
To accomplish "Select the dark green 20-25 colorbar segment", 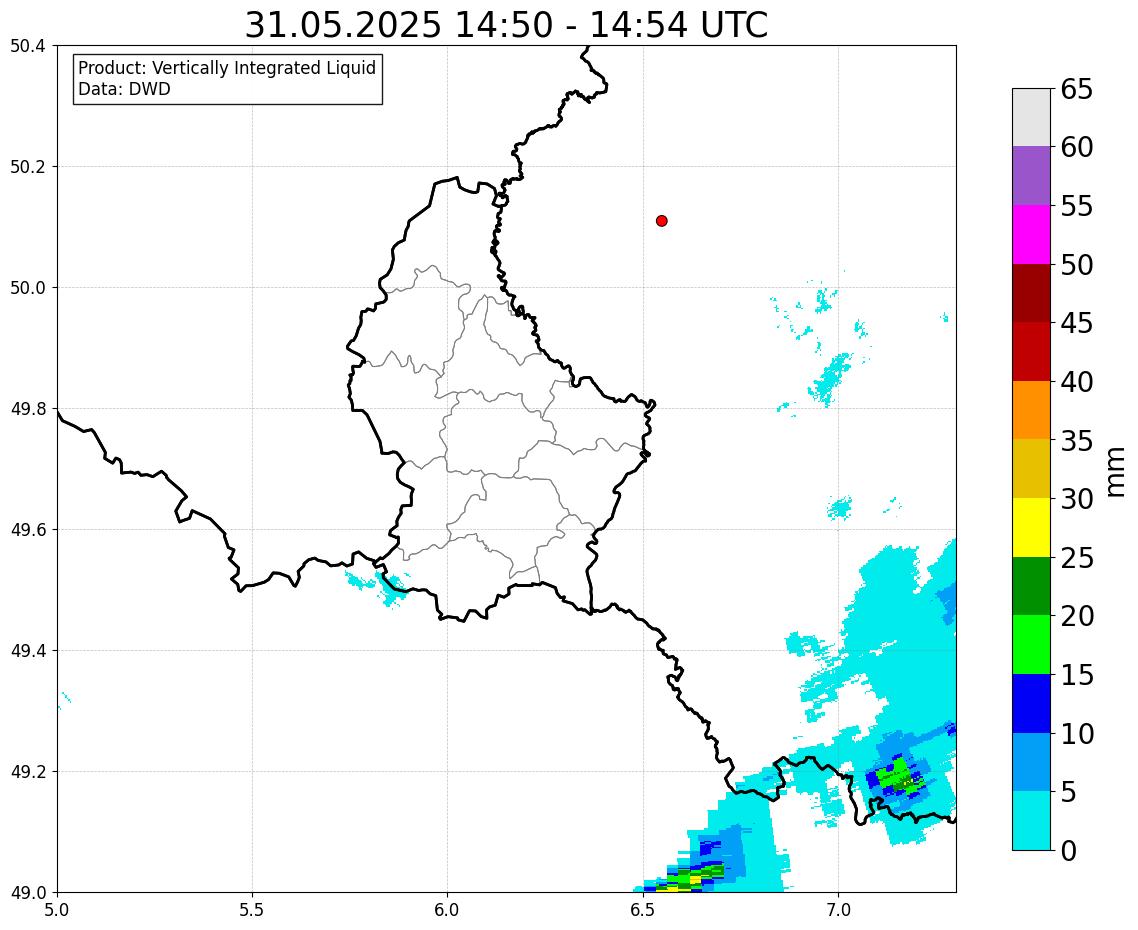I will coord(1031,586).
